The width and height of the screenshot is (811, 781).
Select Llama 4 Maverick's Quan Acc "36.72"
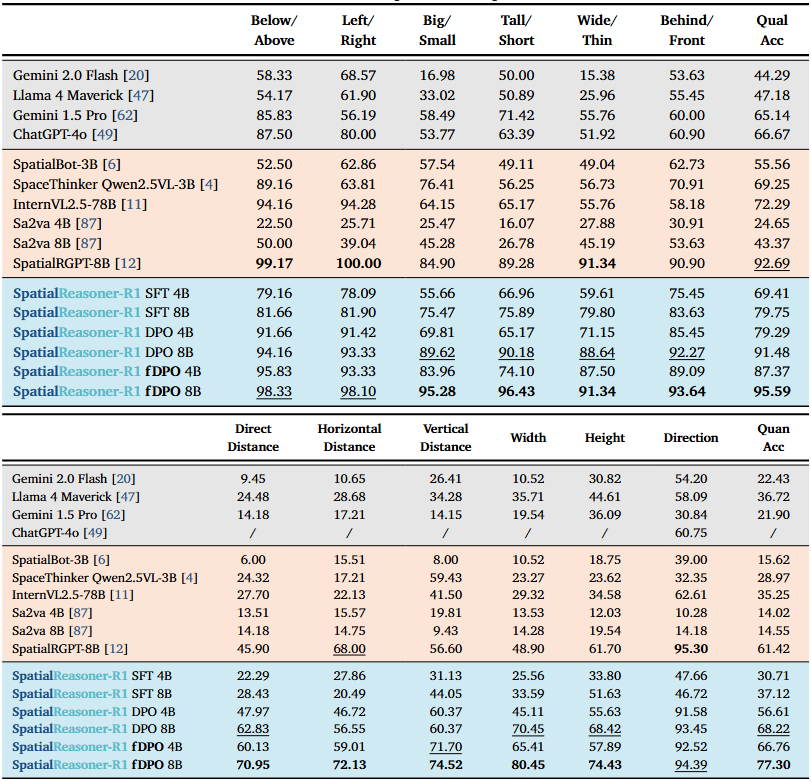coord(773,497)
